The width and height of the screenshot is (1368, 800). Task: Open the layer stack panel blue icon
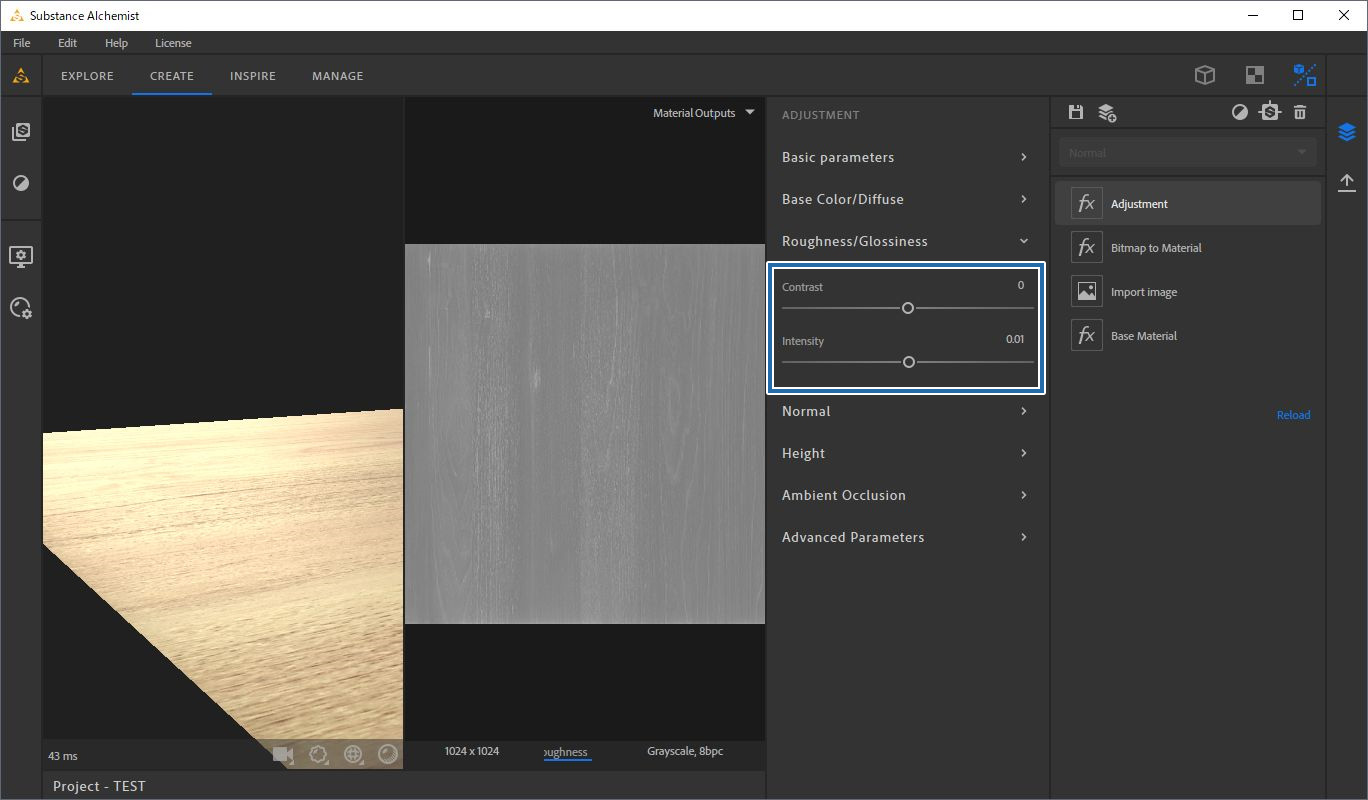click(x=1347, y=132)
